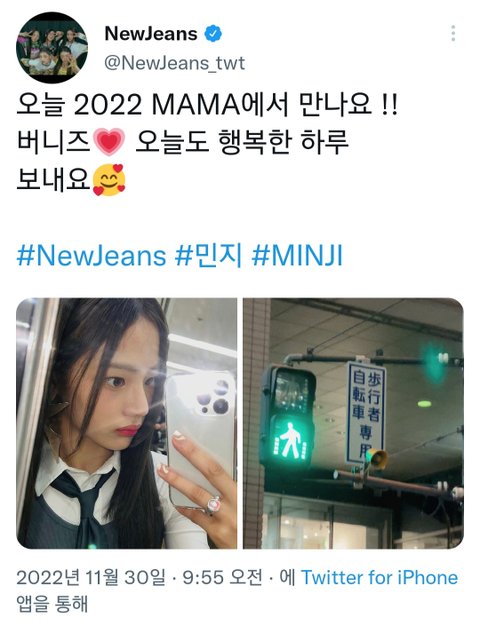Click the pink heart emoji after 버니즈
Image resolution: width=480 pixels, height=625 pixels.
pos(108,142)
